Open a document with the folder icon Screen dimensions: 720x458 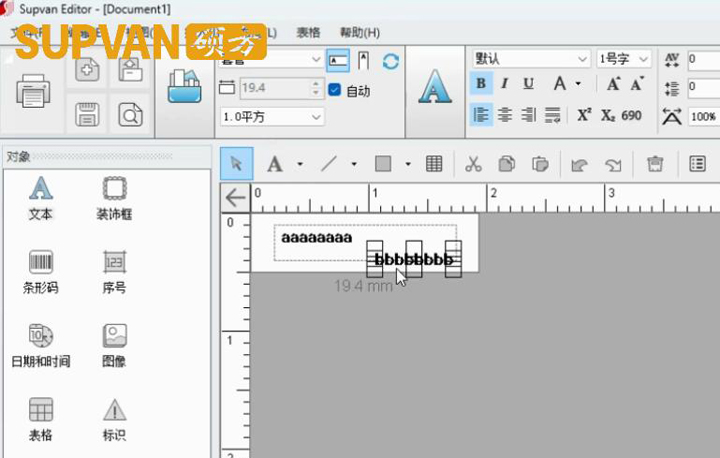click(x=130, y=69)
